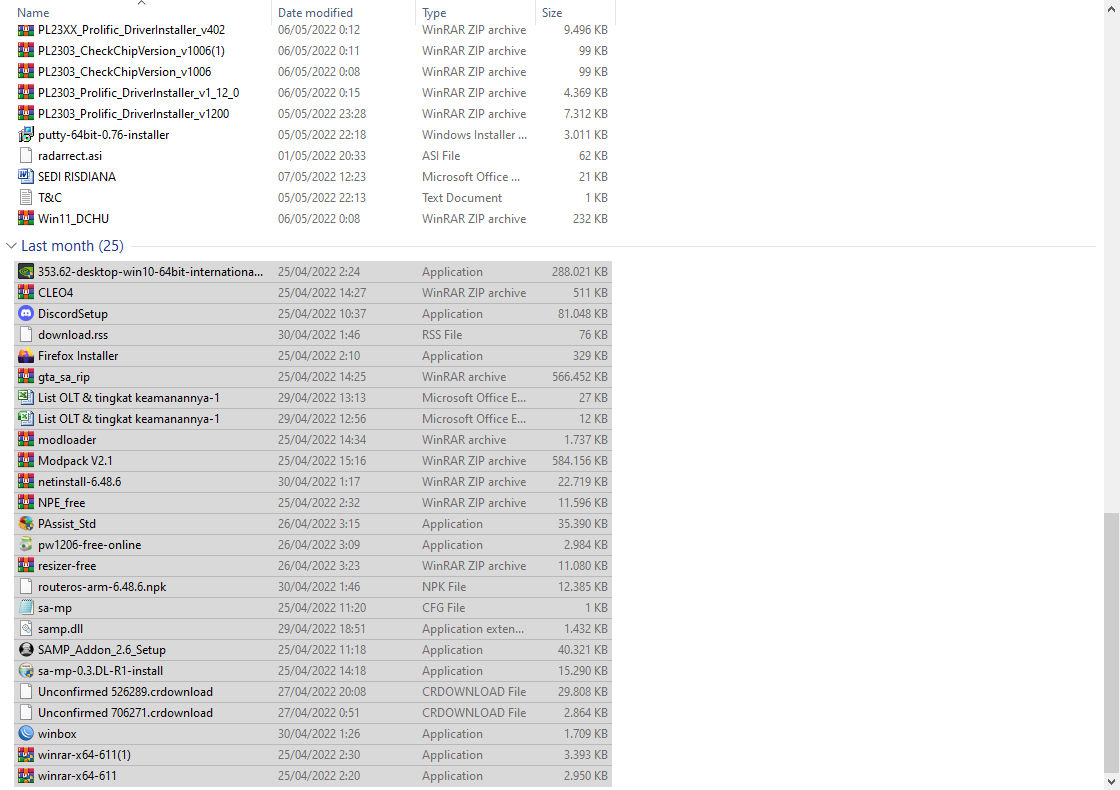Select PL2303_Prolific_DriverInstaller_v1200 file name
The height and width of the screenshot is (790, 1120).
(134, 114)
